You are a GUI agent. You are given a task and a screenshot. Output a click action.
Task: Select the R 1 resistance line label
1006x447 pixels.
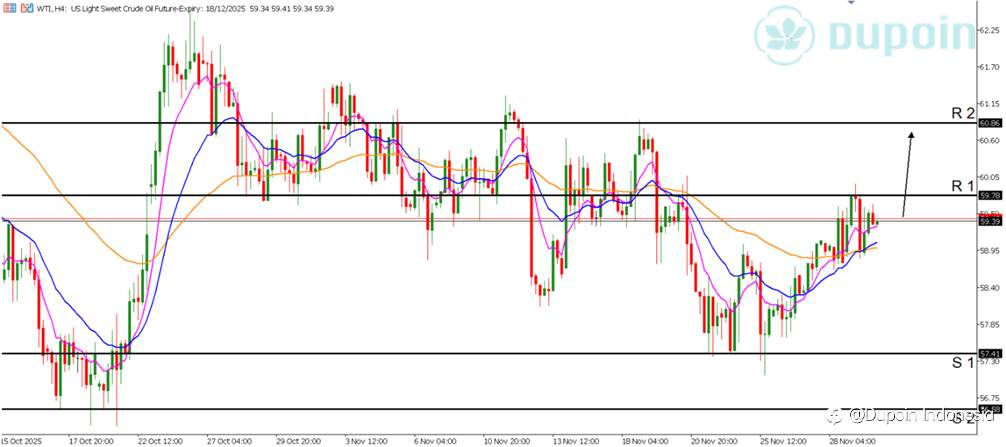point(962,187)
